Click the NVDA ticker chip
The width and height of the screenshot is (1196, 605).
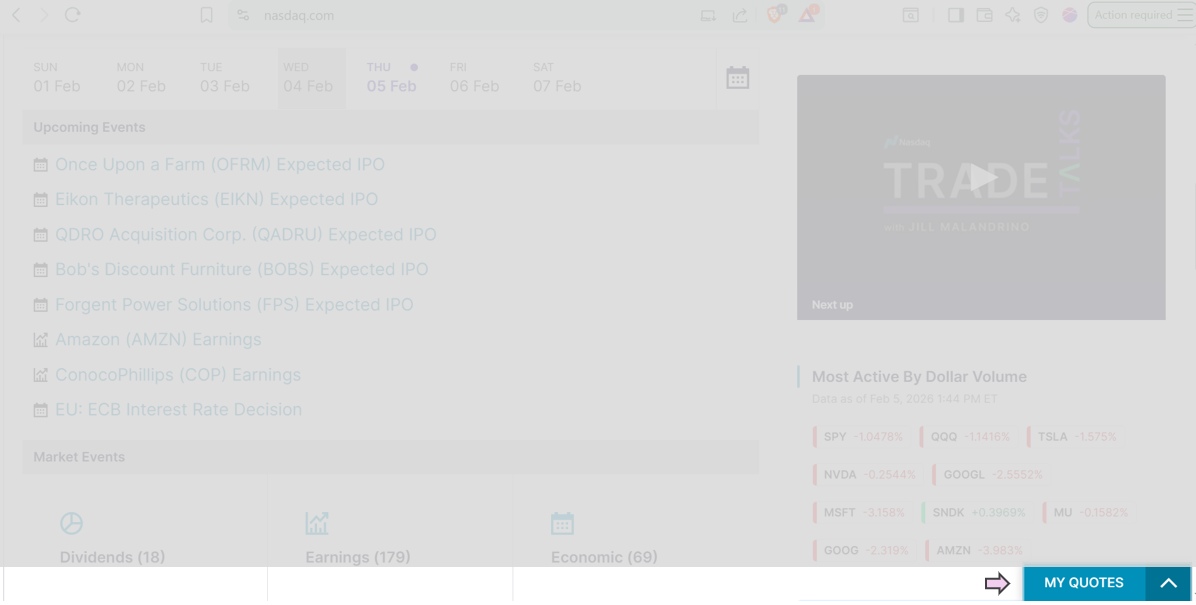(840, 475)
